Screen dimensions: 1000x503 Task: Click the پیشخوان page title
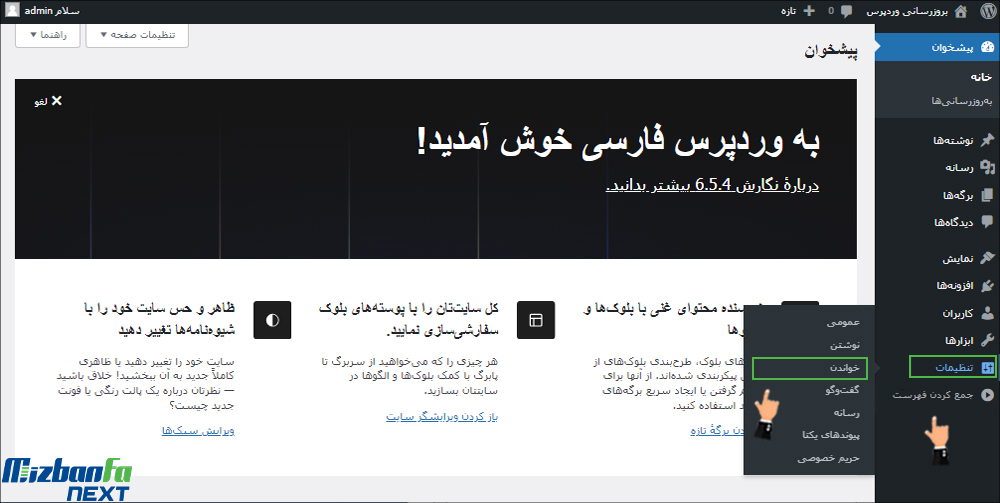click(x=832, y=52)
